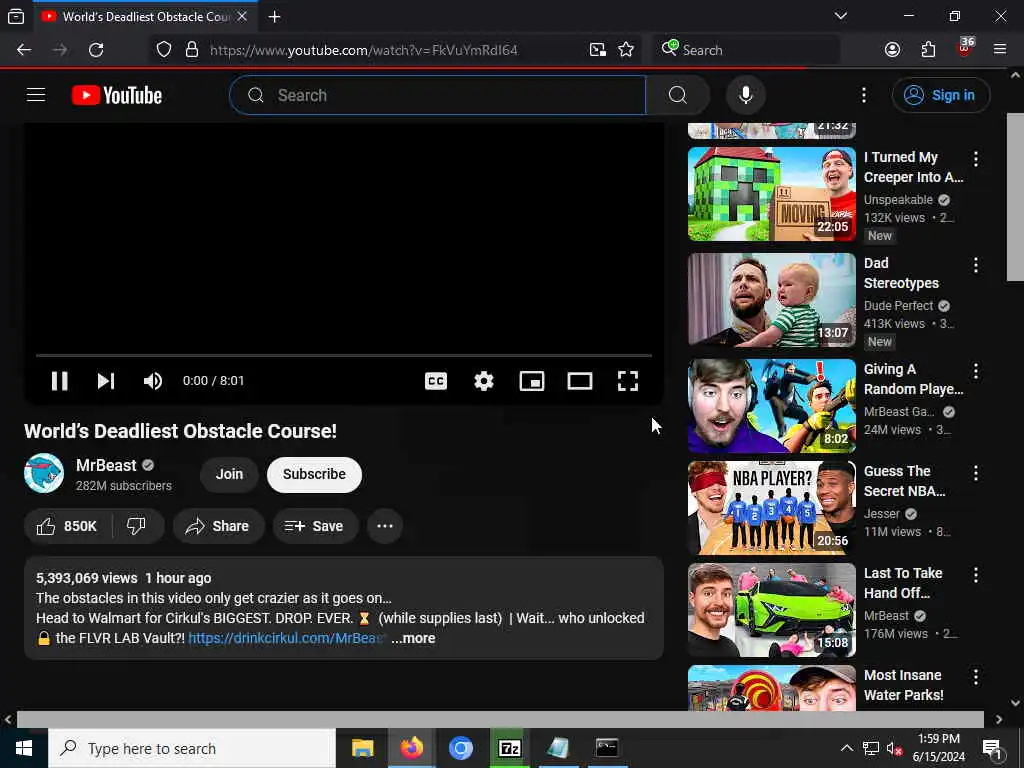Close the World's Deadliest Obstacle Course tab
Screen dimensions: 1024x768
click(x=242, y=16)
